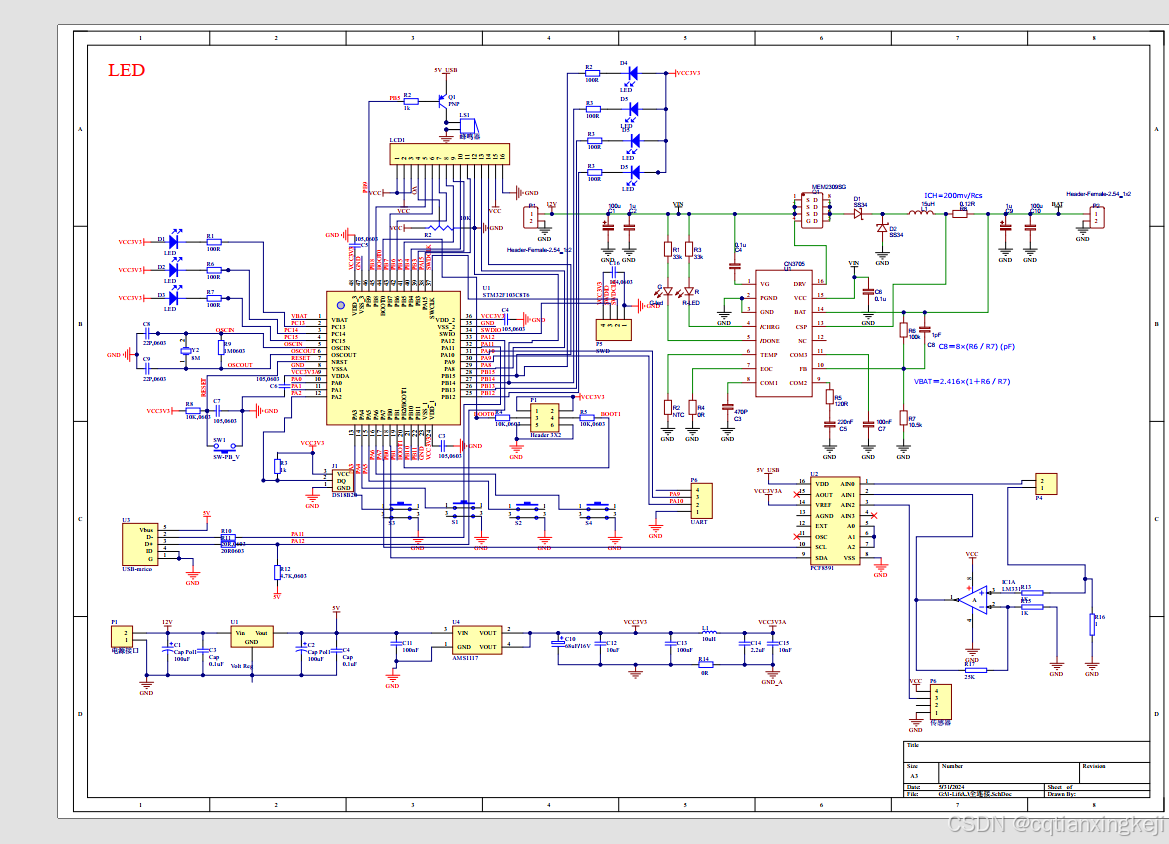Click the L1 10uH inductor
The image size is (1169, 844).
click(709, 632)
